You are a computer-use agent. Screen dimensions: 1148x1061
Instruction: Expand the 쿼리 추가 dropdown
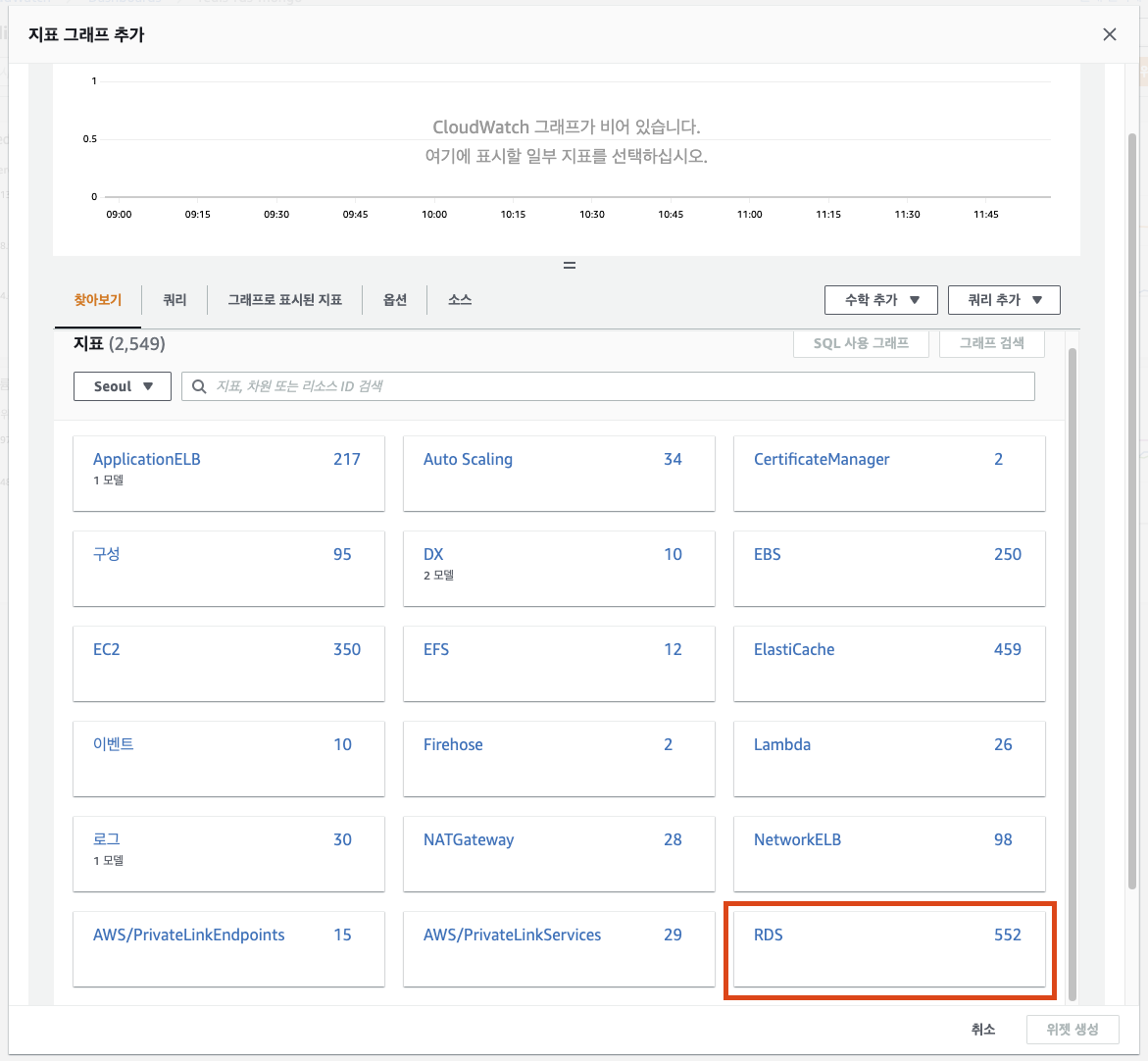(1004, 299)
